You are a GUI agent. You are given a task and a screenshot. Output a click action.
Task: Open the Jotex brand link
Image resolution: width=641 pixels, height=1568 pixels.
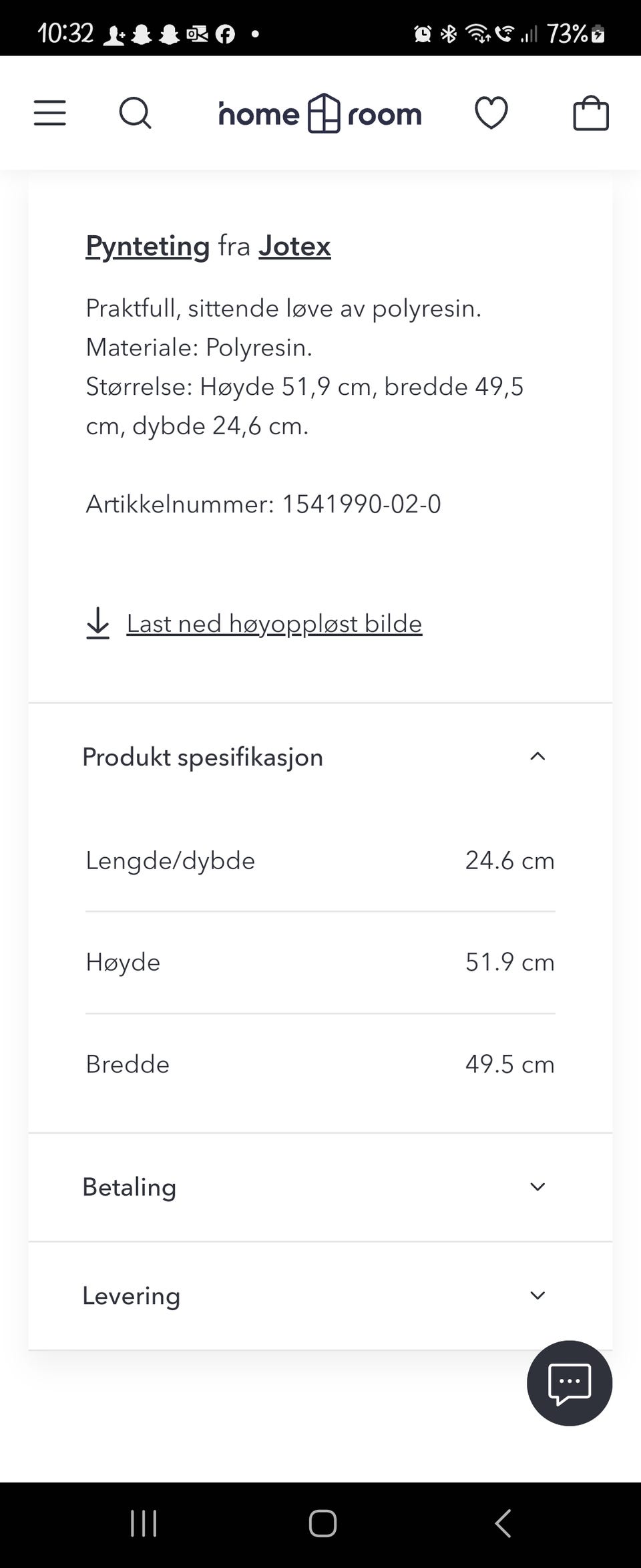click(294, 246)
